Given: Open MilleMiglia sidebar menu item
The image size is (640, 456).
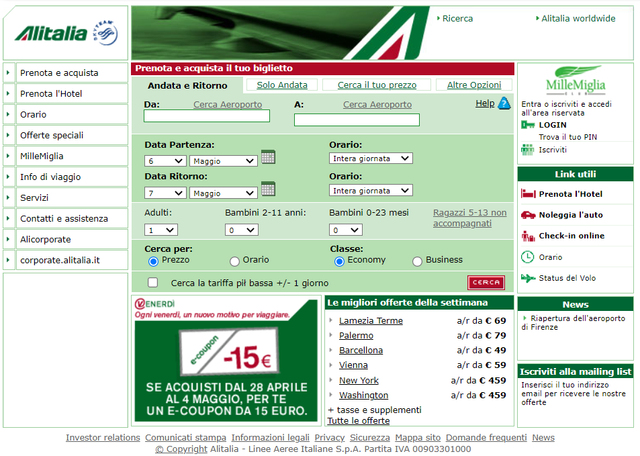Looking at the screenshot, I should (72, 156).
